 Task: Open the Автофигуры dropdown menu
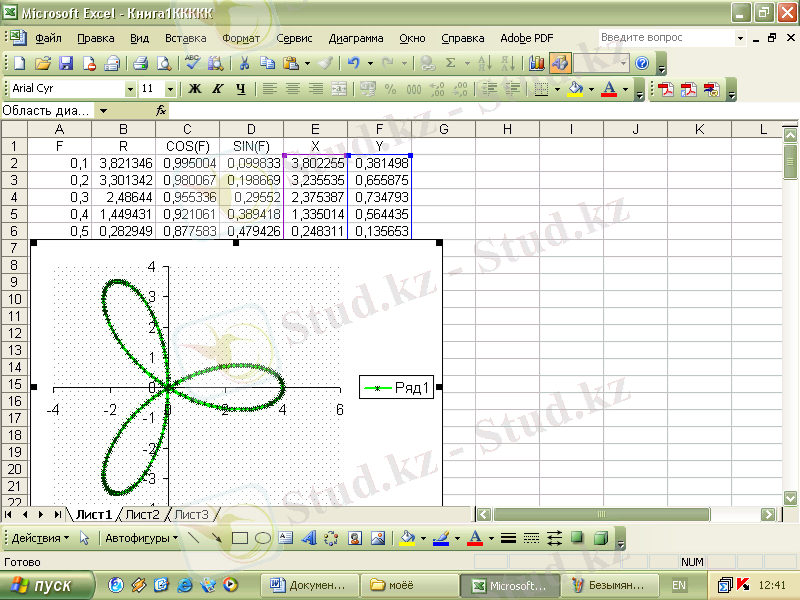click(144, 538)
